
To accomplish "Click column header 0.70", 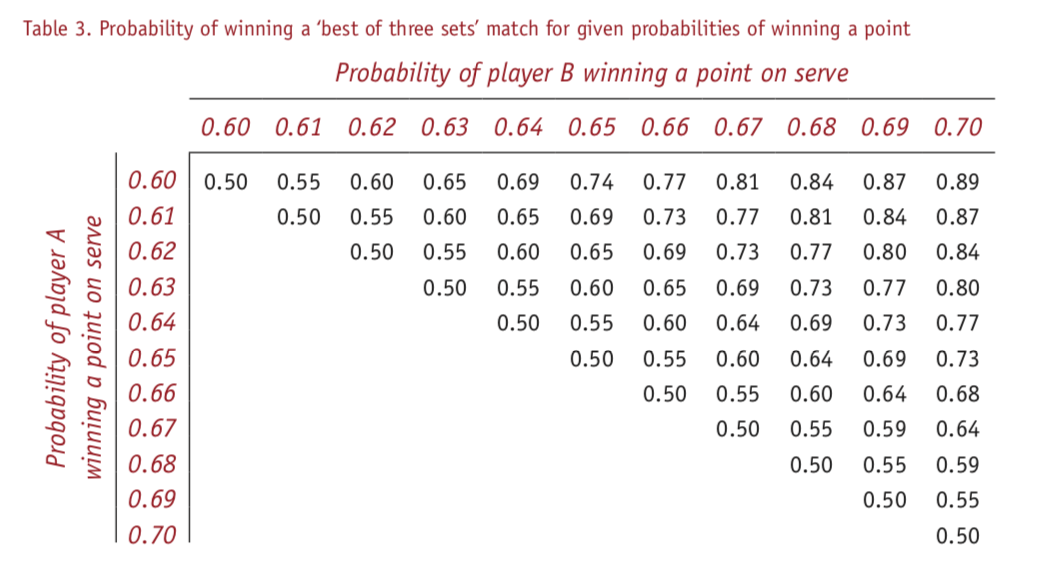I will point(958,126).
